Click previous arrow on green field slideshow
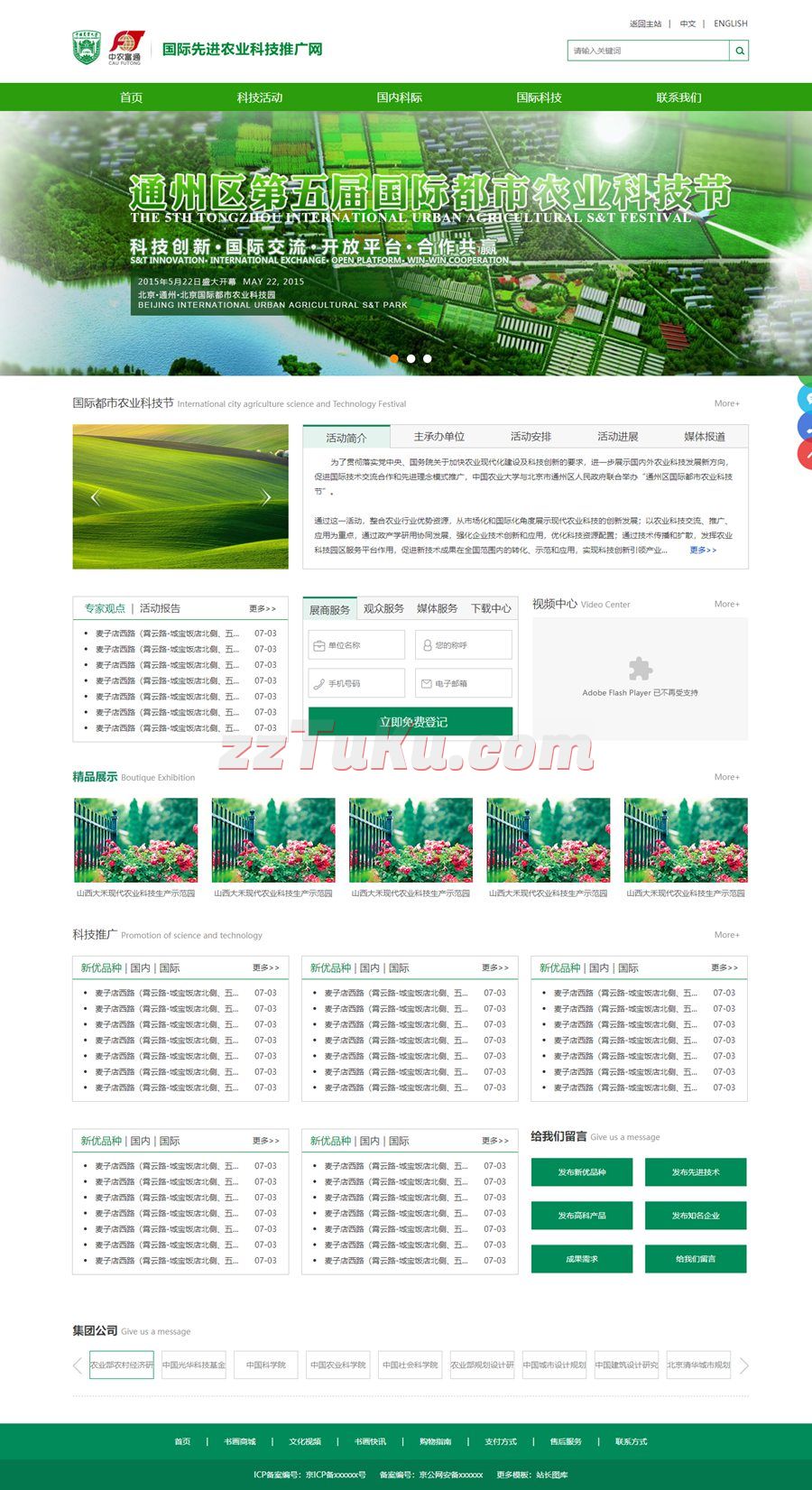This screenshot has height=1490, width=812. 96,497
